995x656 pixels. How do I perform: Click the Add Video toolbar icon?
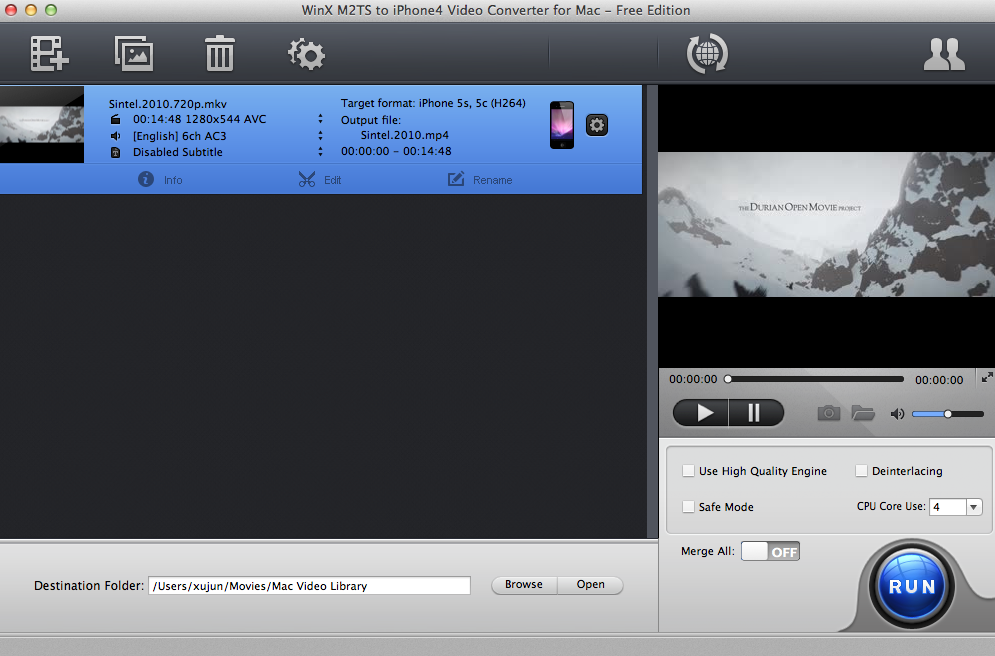pyautogui.click(x=48, y=53)
